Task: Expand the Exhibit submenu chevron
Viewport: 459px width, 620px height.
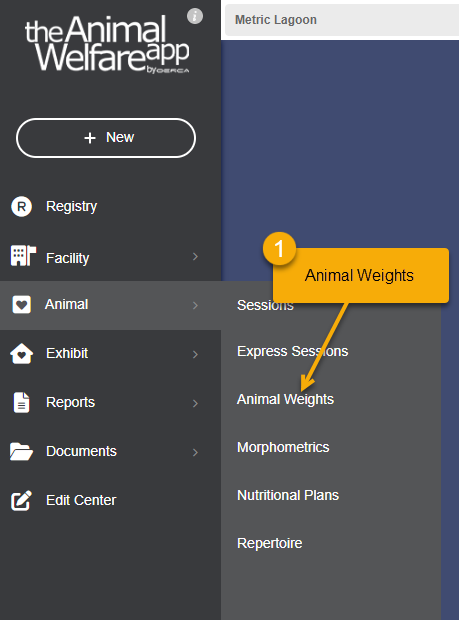Action: [195, 354]
